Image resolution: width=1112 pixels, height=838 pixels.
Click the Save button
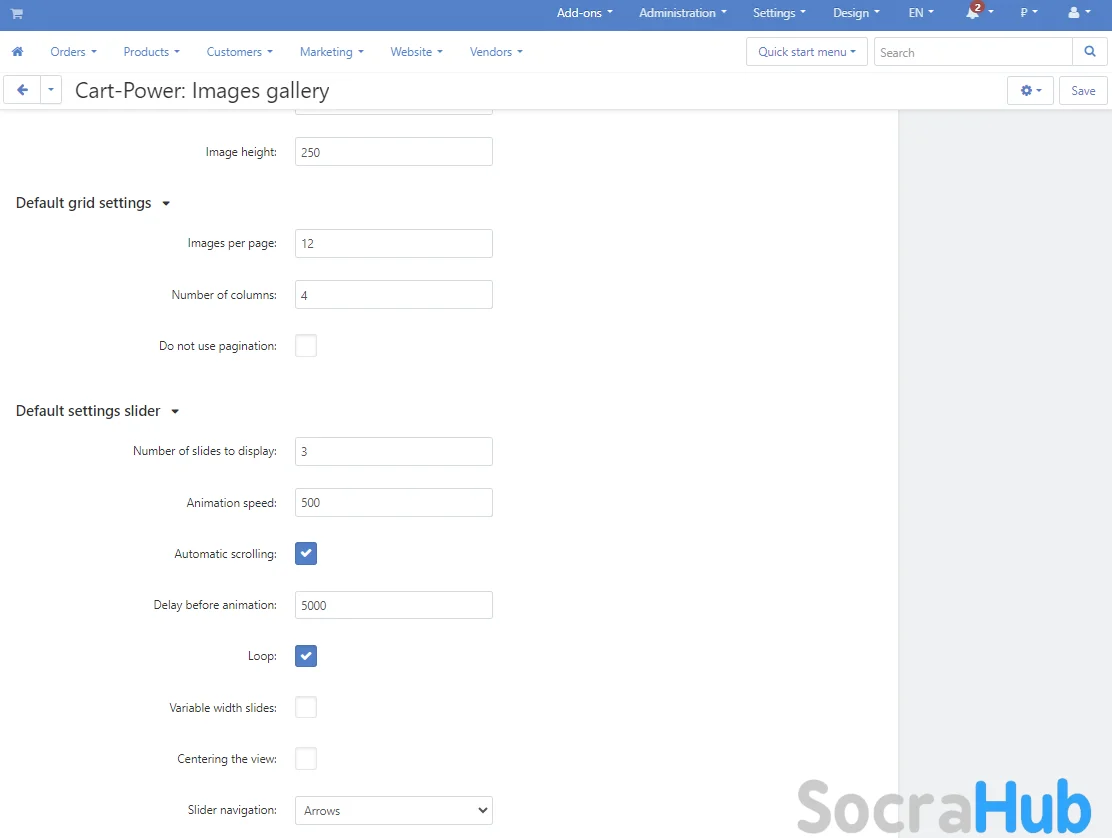(1083, 90)
